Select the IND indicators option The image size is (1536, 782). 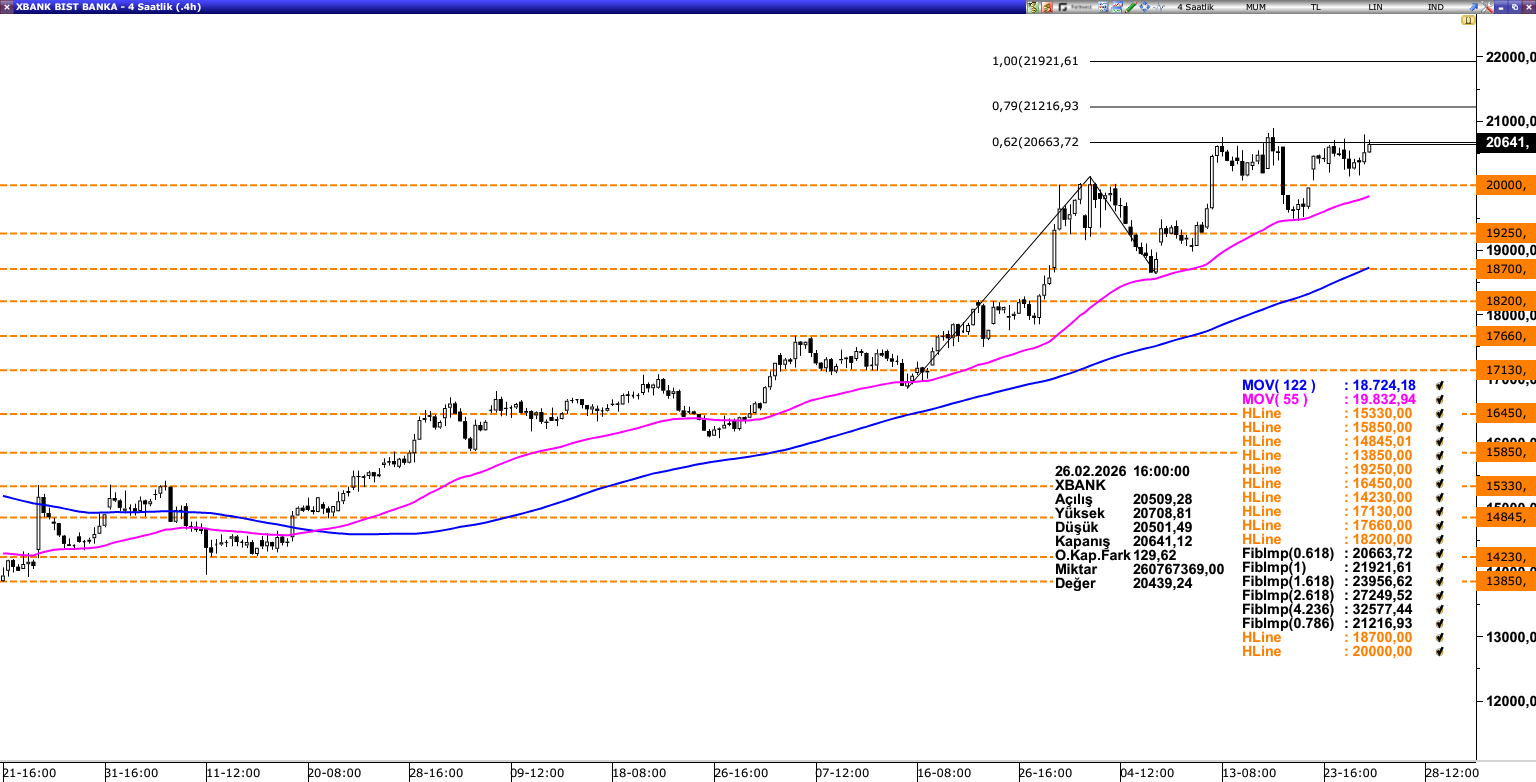[1435, 7]
